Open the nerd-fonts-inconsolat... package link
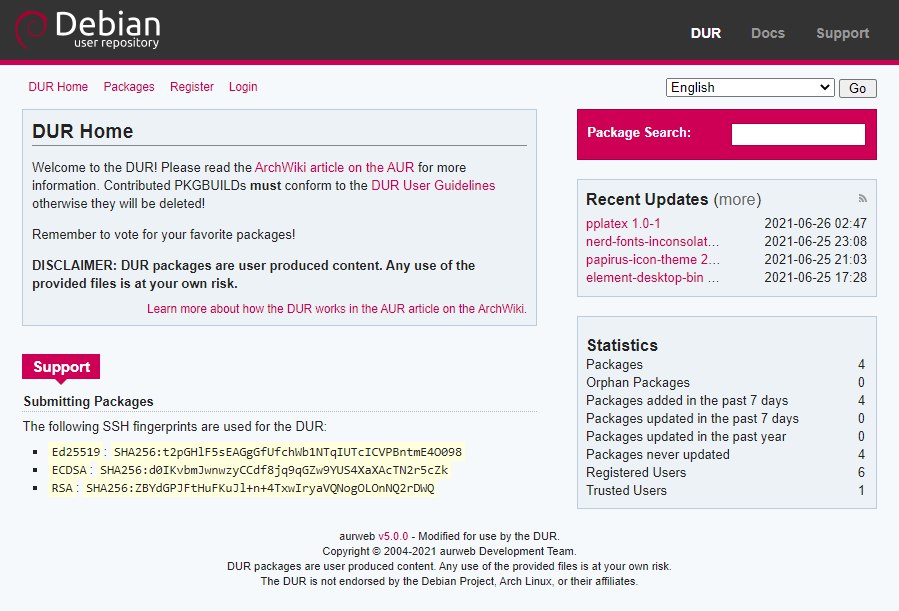 tap(652, 241)
